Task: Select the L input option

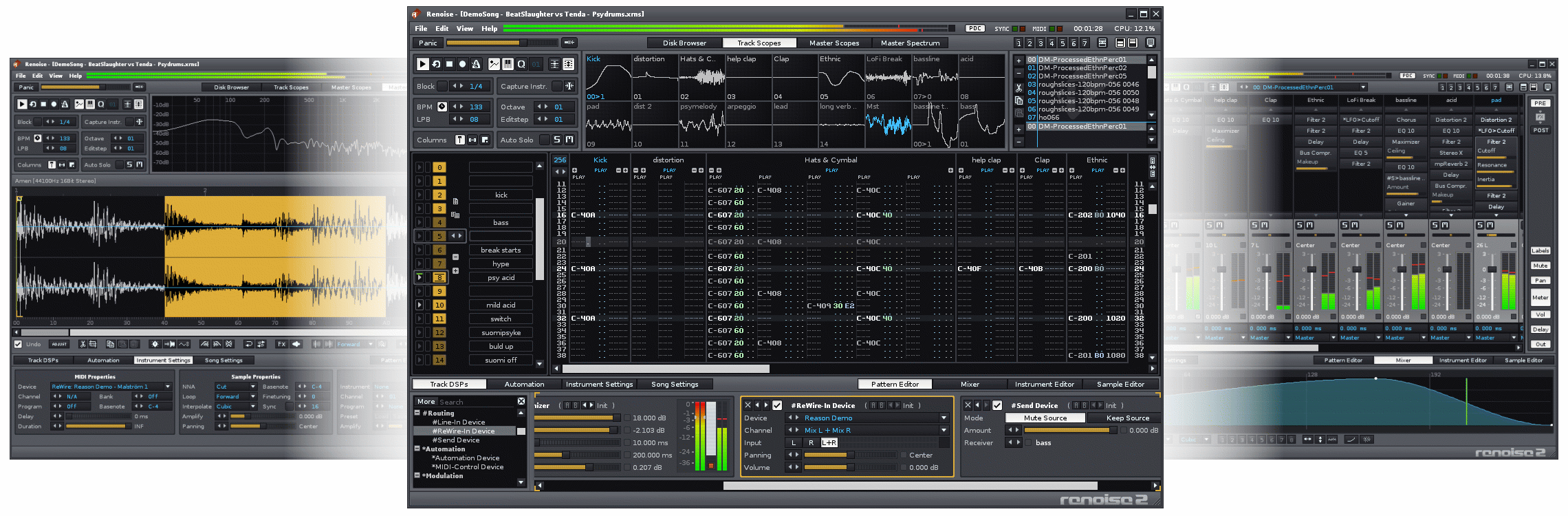Action: click(x=794, y=442)
